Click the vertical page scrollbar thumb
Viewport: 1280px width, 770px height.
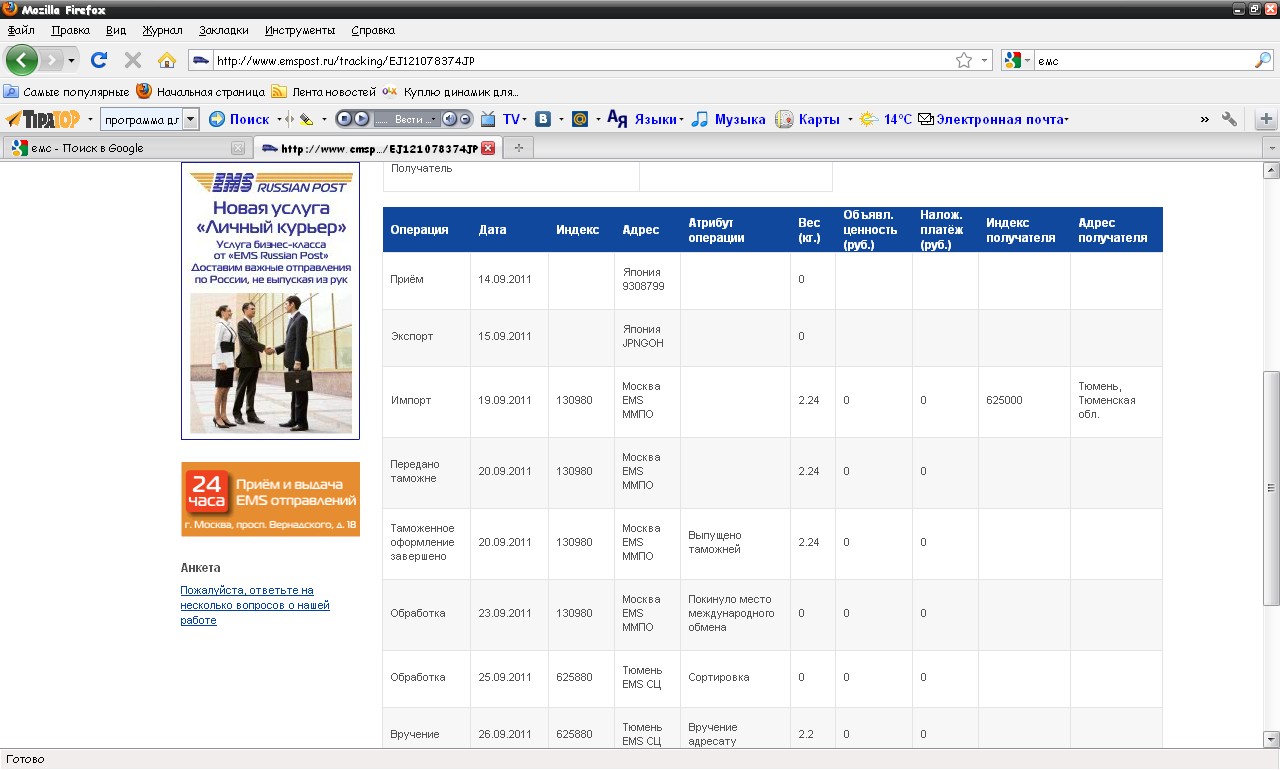tap(1271, 486)
